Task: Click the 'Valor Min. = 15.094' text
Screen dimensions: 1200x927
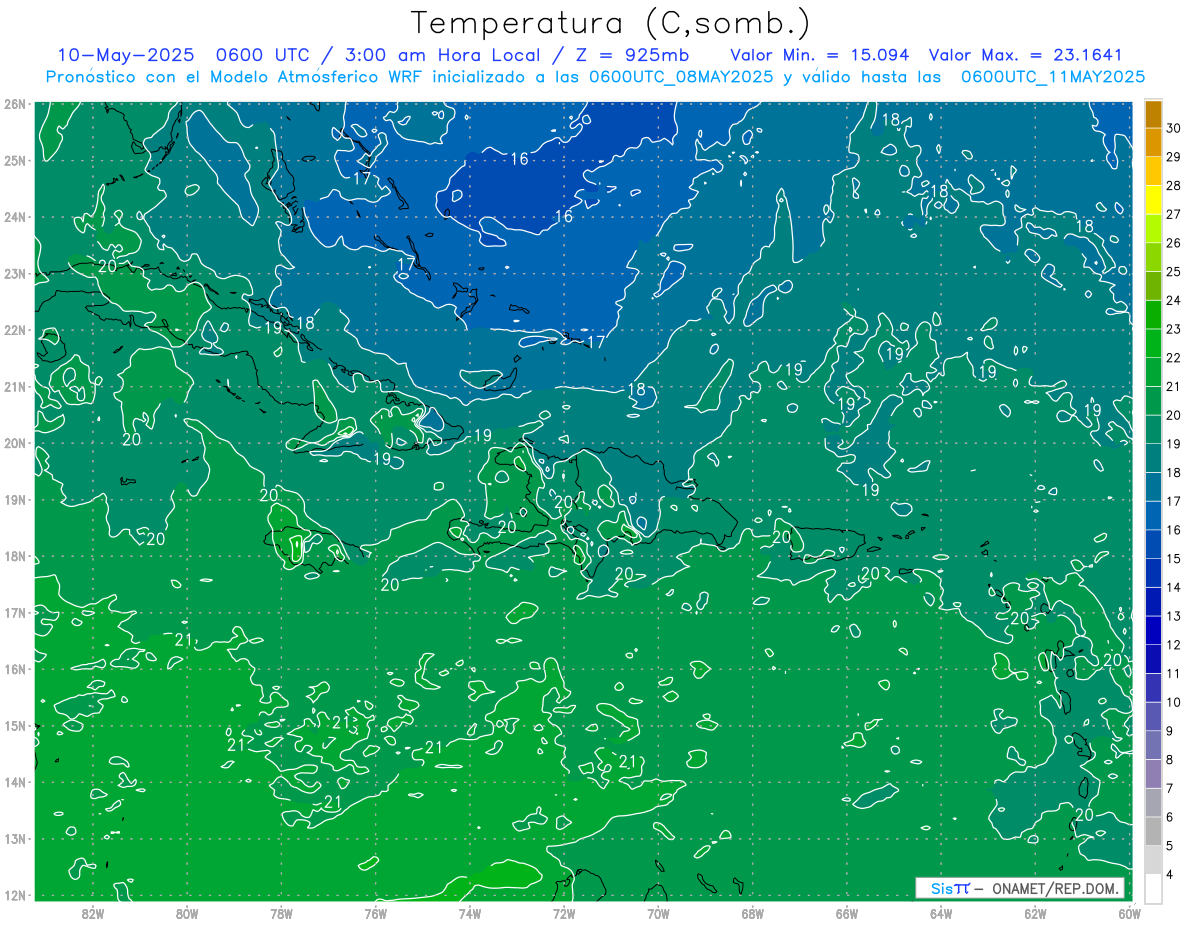Action: (820, 55)
